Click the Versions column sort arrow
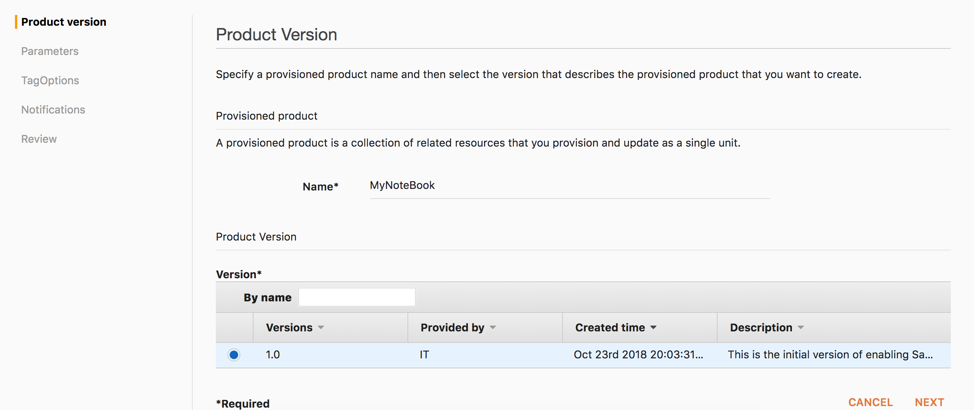This screenshot has height=410, width=974. coord(321,328)
